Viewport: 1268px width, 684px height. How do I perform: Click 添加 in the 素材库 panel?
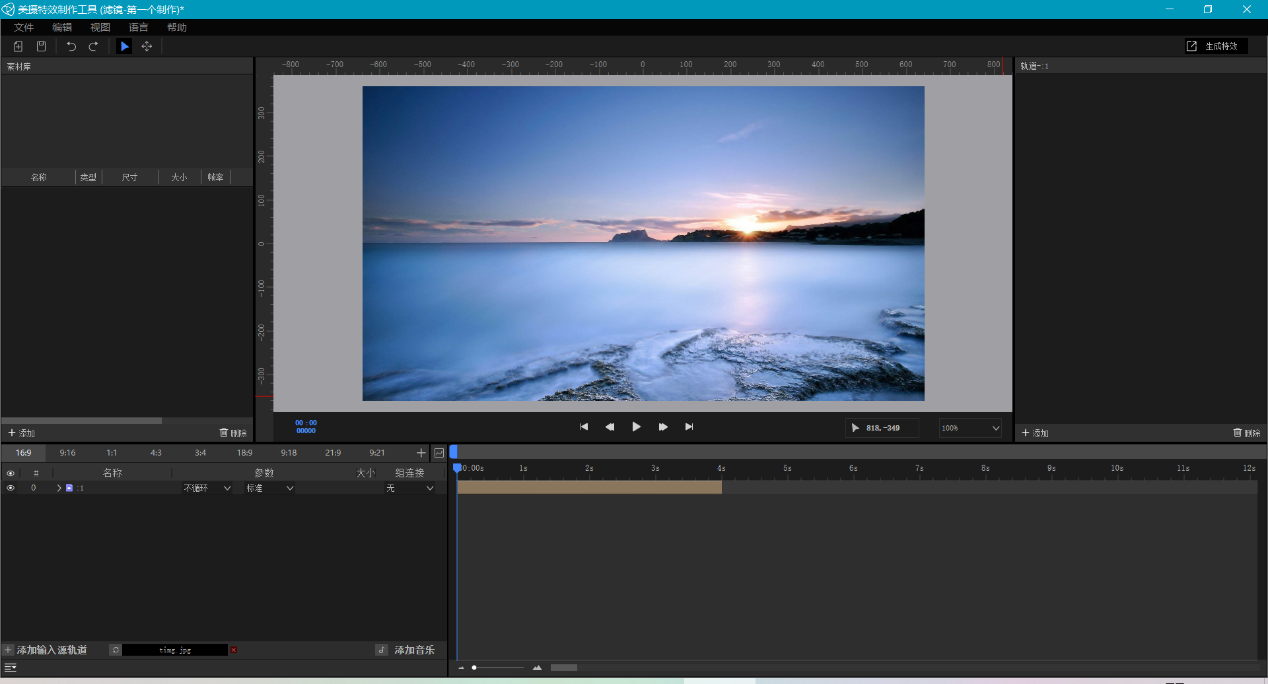pos(21,433)
